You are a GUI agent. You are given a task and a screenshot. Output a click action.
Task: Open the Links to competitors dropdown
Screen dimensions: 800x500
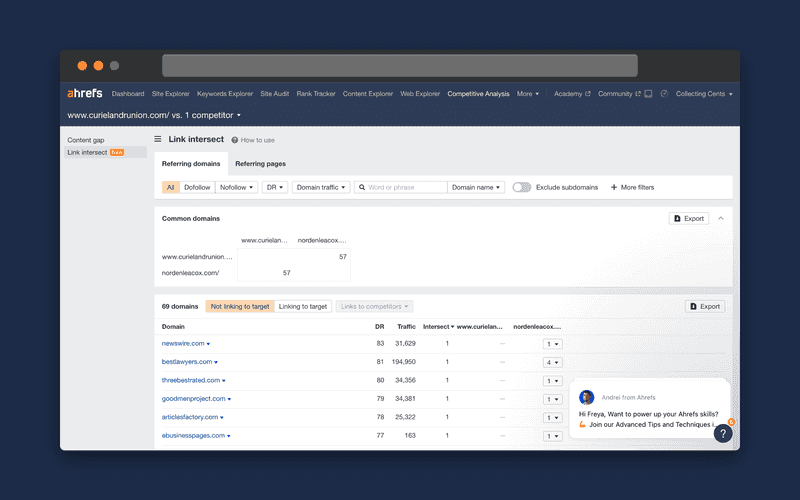pyautogui.click(x=374, y=307)
